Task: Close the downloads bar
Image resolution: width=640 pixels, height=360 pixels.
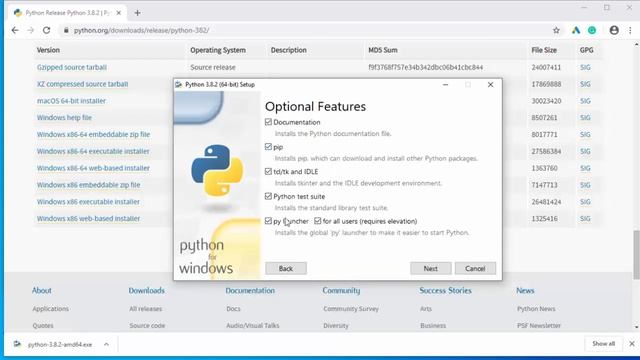Action: (632, 344)
